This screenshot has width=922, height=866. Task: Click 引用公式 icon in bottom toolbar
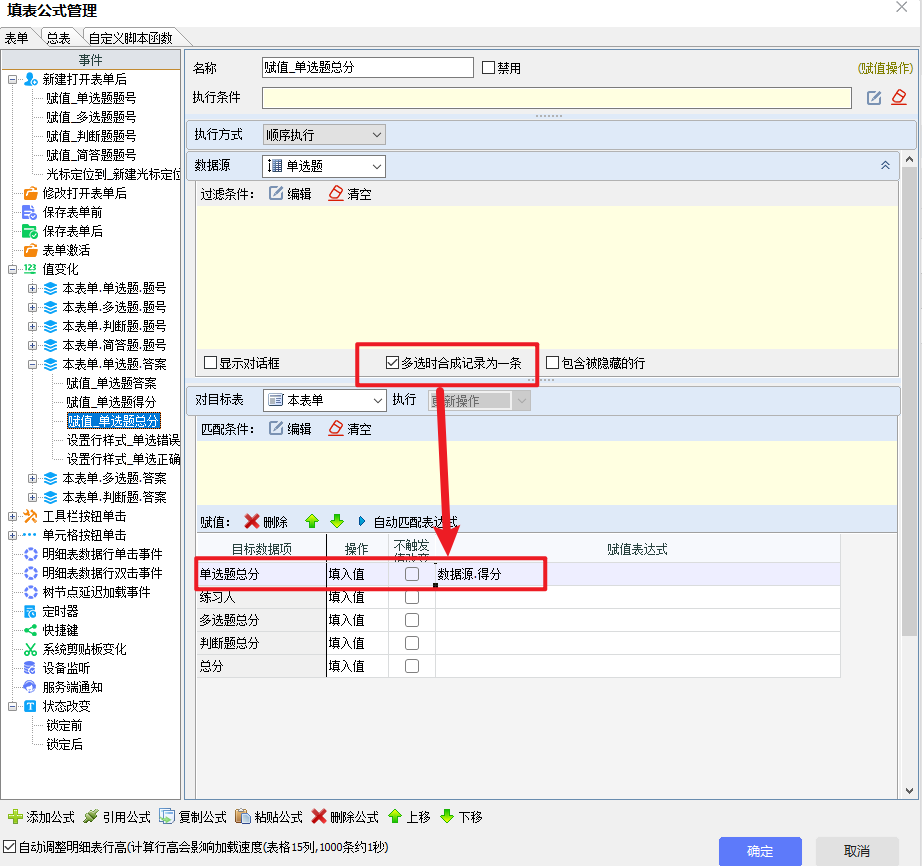(91, 817)
